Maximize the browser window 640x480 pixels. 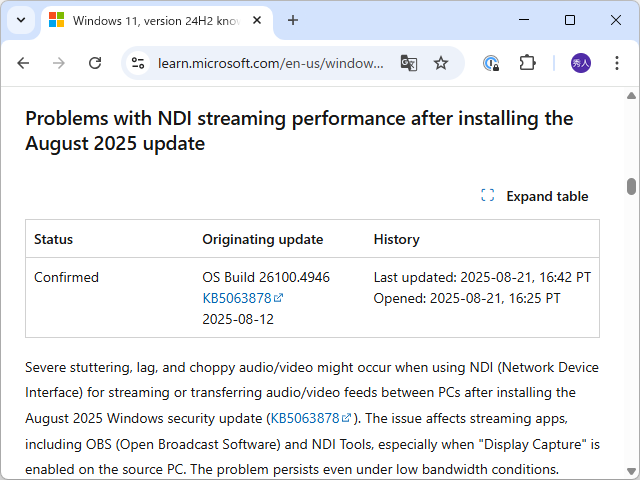tap(570, 20)
